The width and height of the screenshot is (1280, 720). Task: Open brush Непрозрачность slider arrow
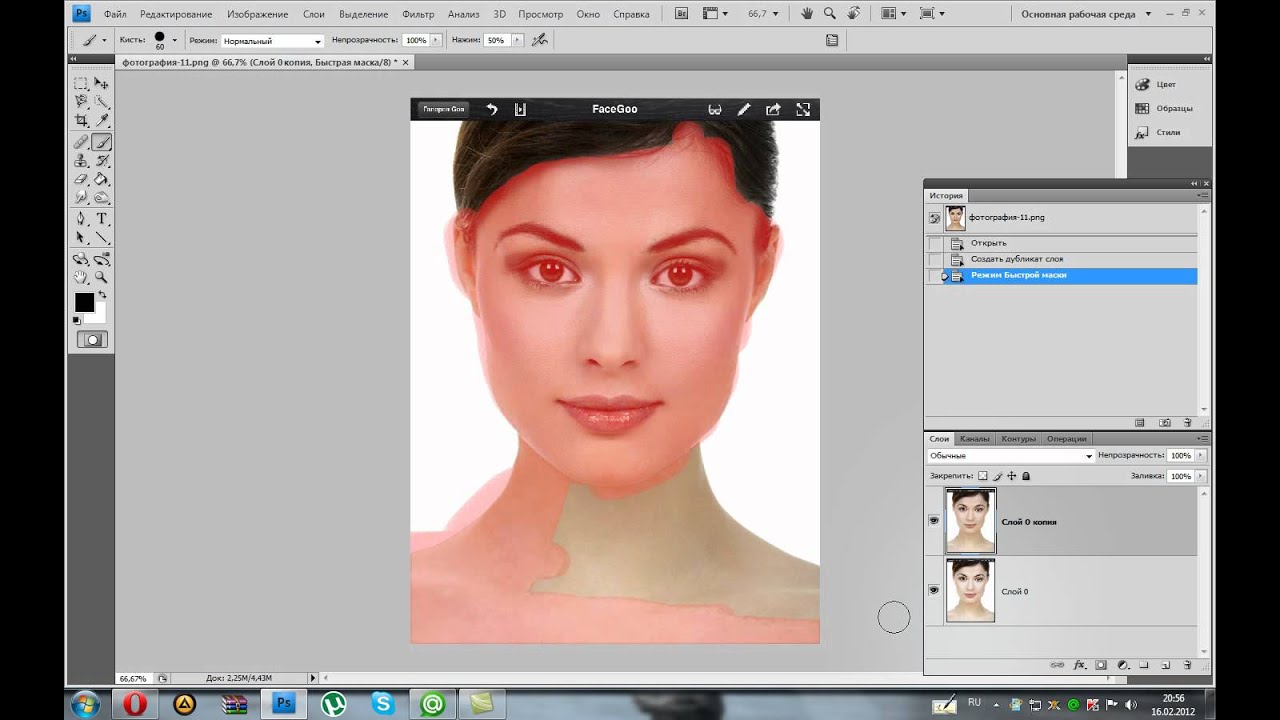pyautogui.click(x=437, y=40)
